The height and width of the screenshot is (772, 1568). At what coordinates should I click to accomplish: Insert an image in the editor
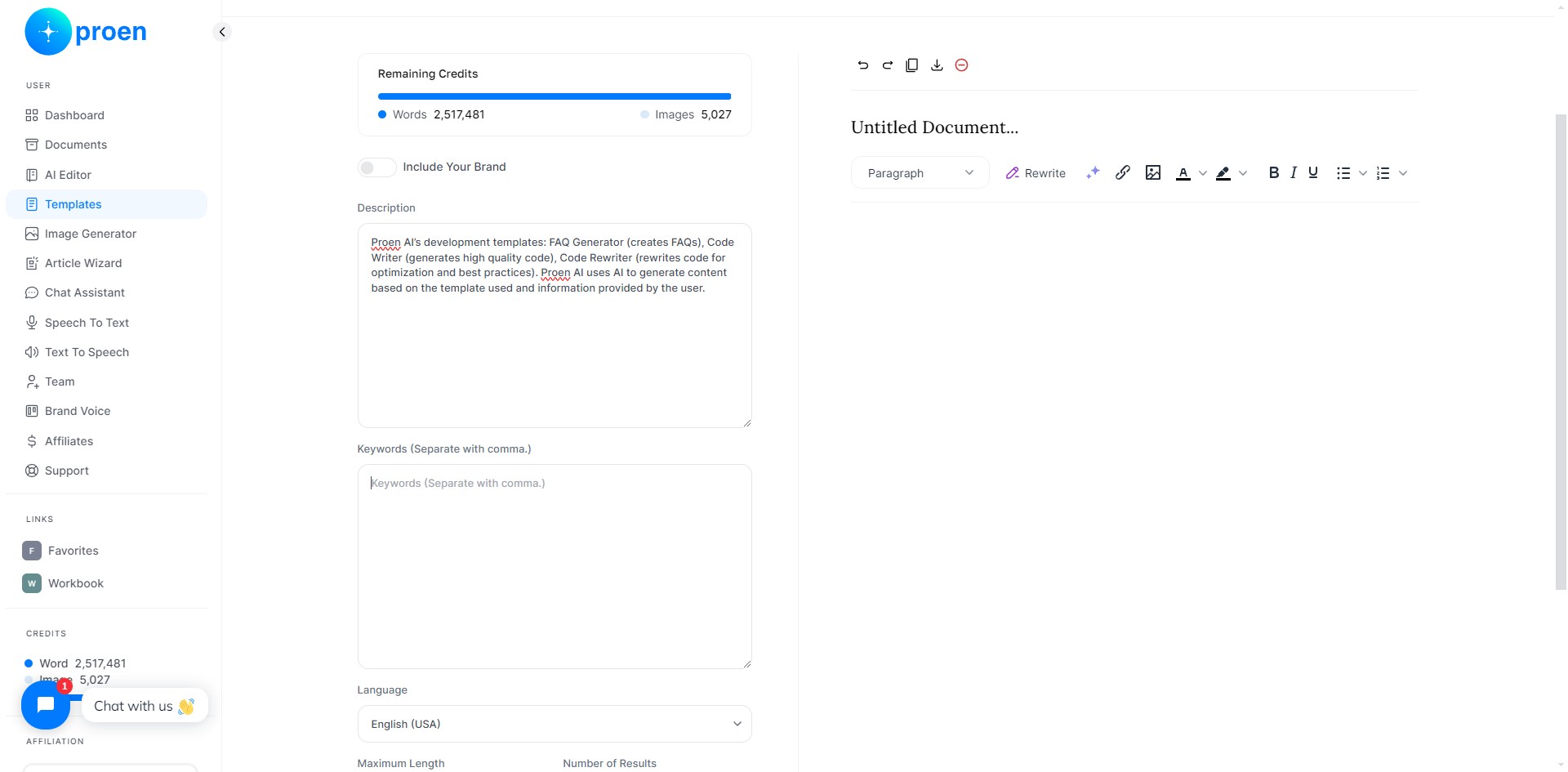point(1153,172)
